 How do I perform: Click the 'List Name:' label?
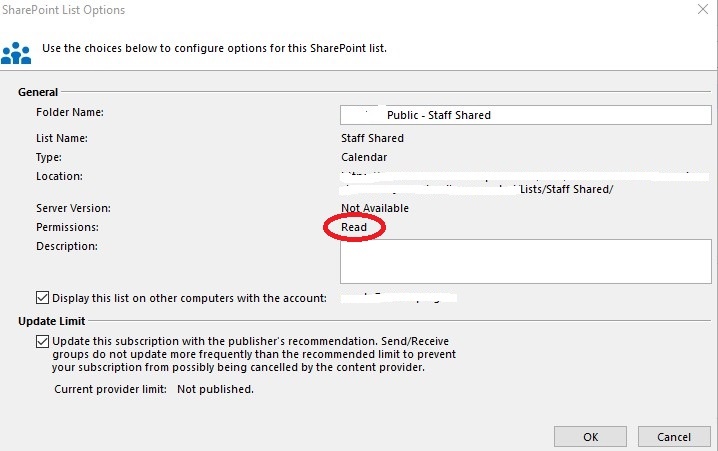tap(62, 138)
